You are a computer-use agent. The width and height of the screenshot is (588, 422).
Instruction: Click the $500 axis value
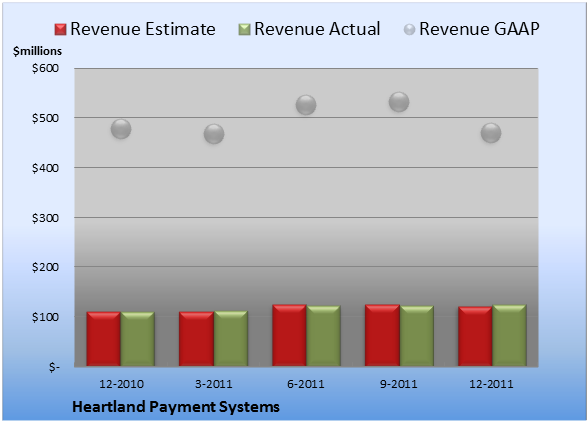click(45, 118)
